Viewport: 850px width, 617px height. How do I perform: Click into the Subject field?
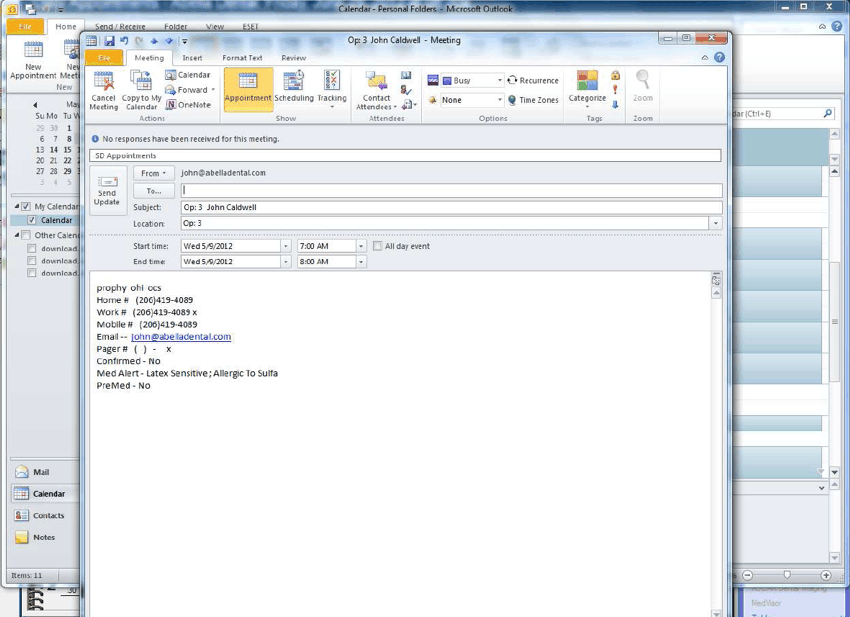451,207
